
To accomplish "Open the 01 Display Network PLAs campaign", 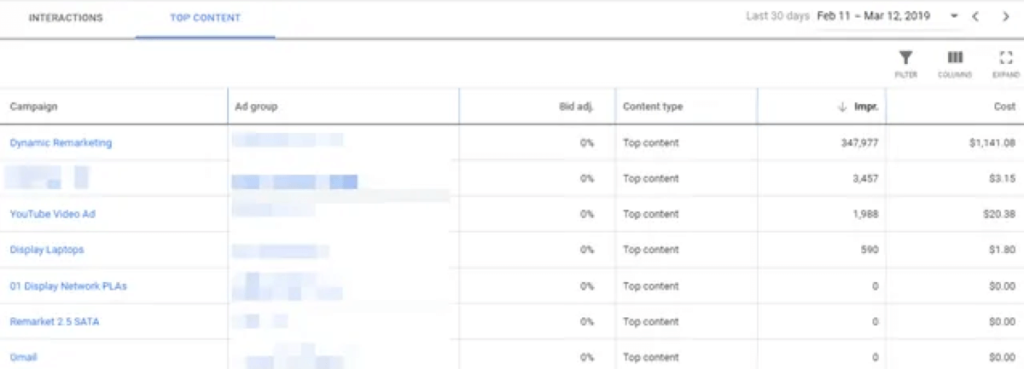I will 68,285.
